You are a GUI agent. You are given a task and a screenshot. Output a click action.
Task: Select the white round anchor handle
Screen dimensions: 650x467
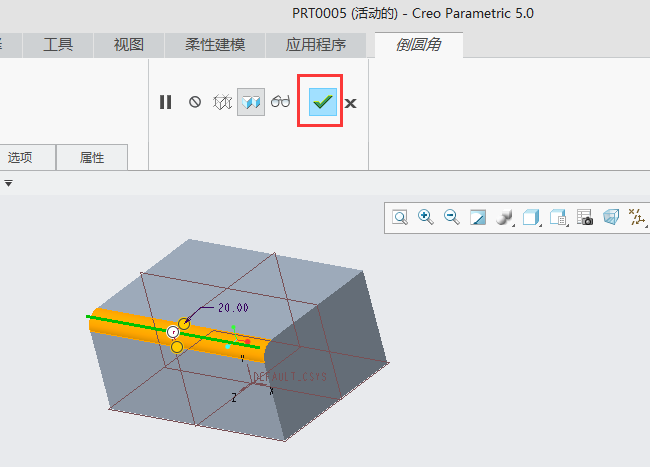(x=173, y=332)
